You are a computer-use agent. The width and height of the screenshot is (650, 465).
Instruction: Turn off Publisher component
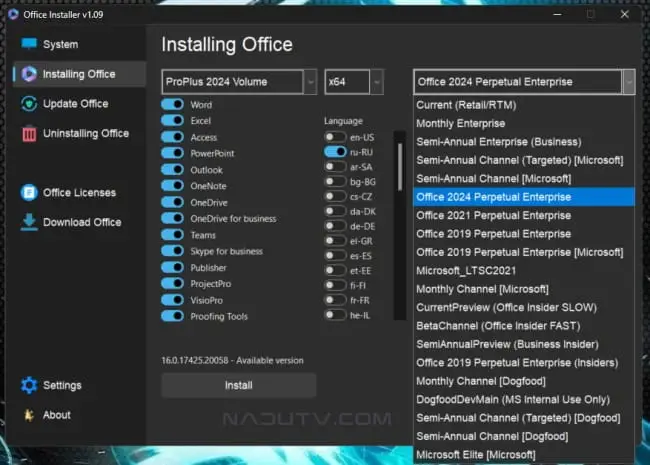[172, 267]
